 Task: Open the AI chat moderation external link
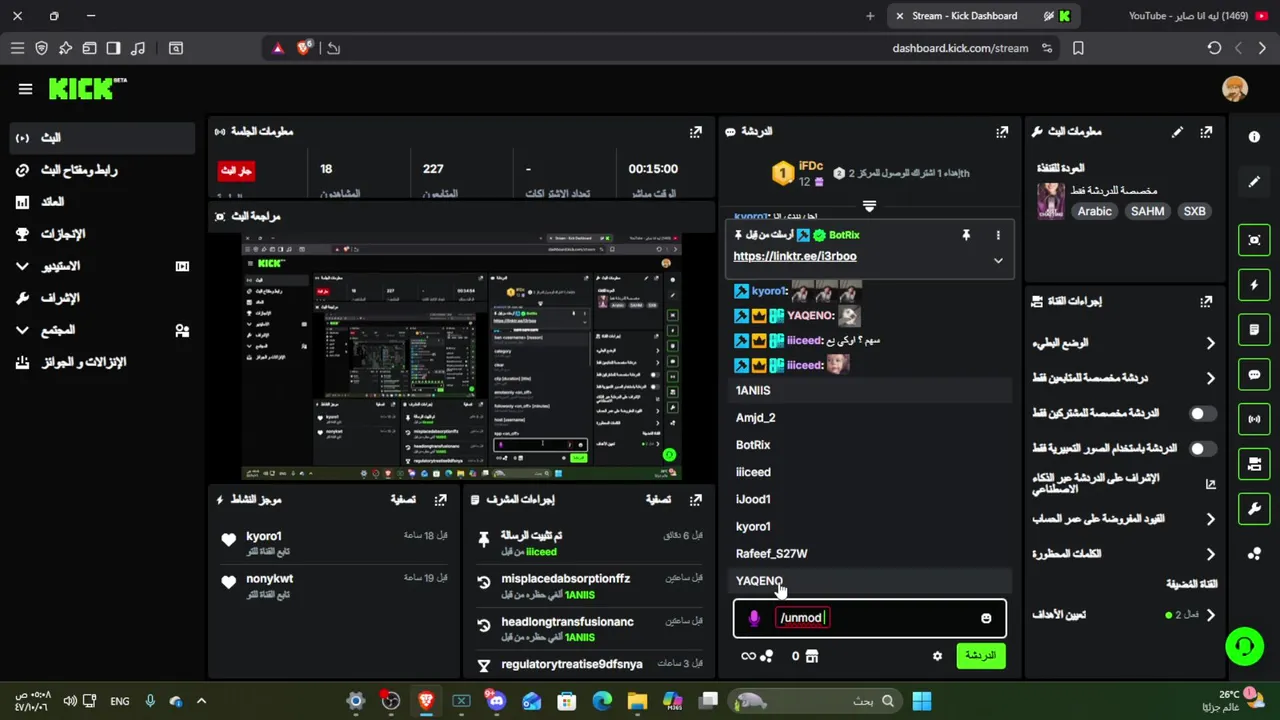(1210, 484)
